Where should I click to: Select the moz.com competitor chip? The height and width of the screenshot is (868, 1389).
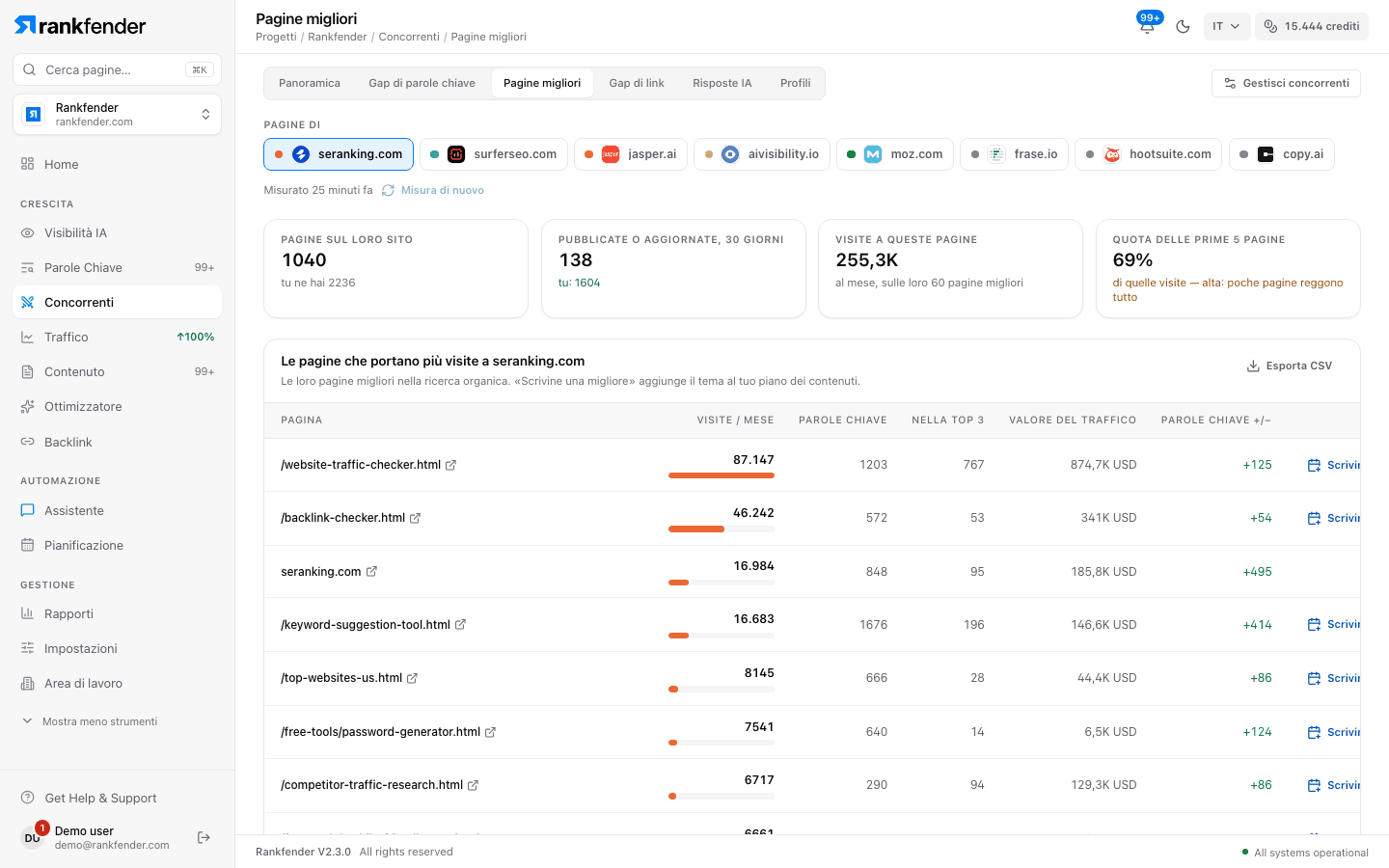[895, 154]
